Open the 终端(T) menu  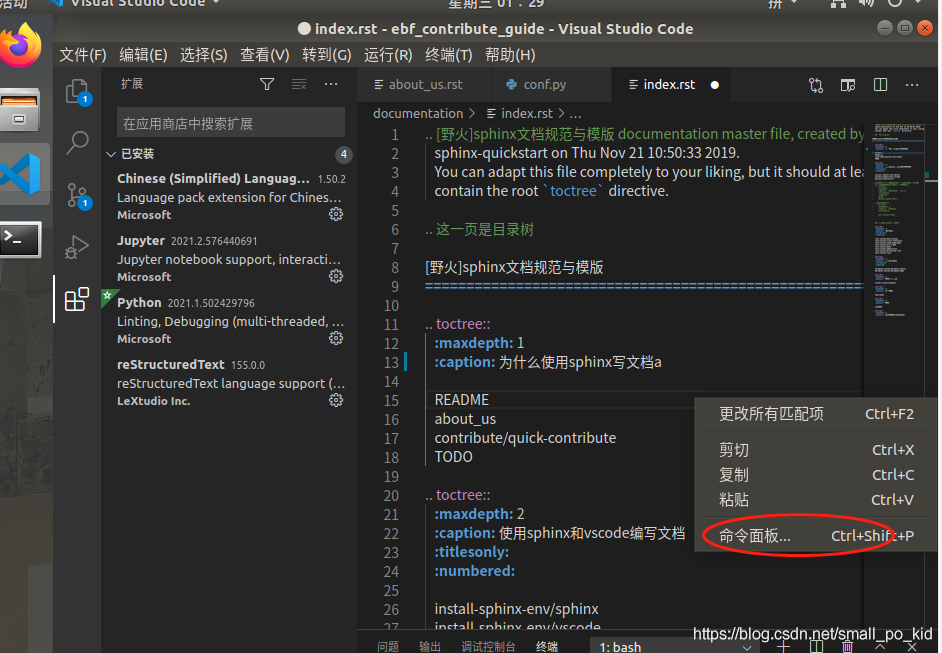coord(449,55)
